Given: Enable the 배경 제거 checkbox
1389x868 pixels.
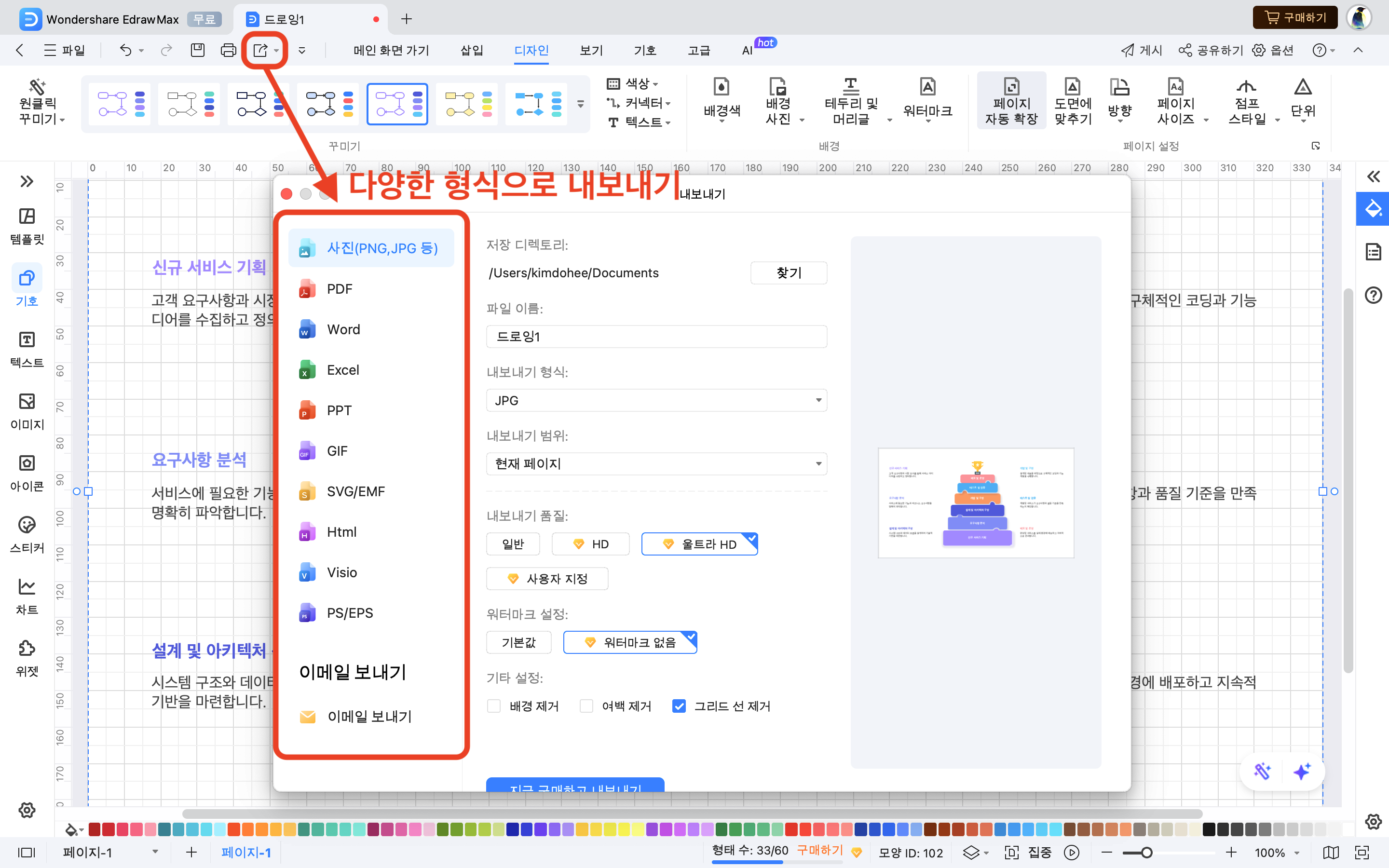Looking at the screenshot, I should (x=493, y=706).
